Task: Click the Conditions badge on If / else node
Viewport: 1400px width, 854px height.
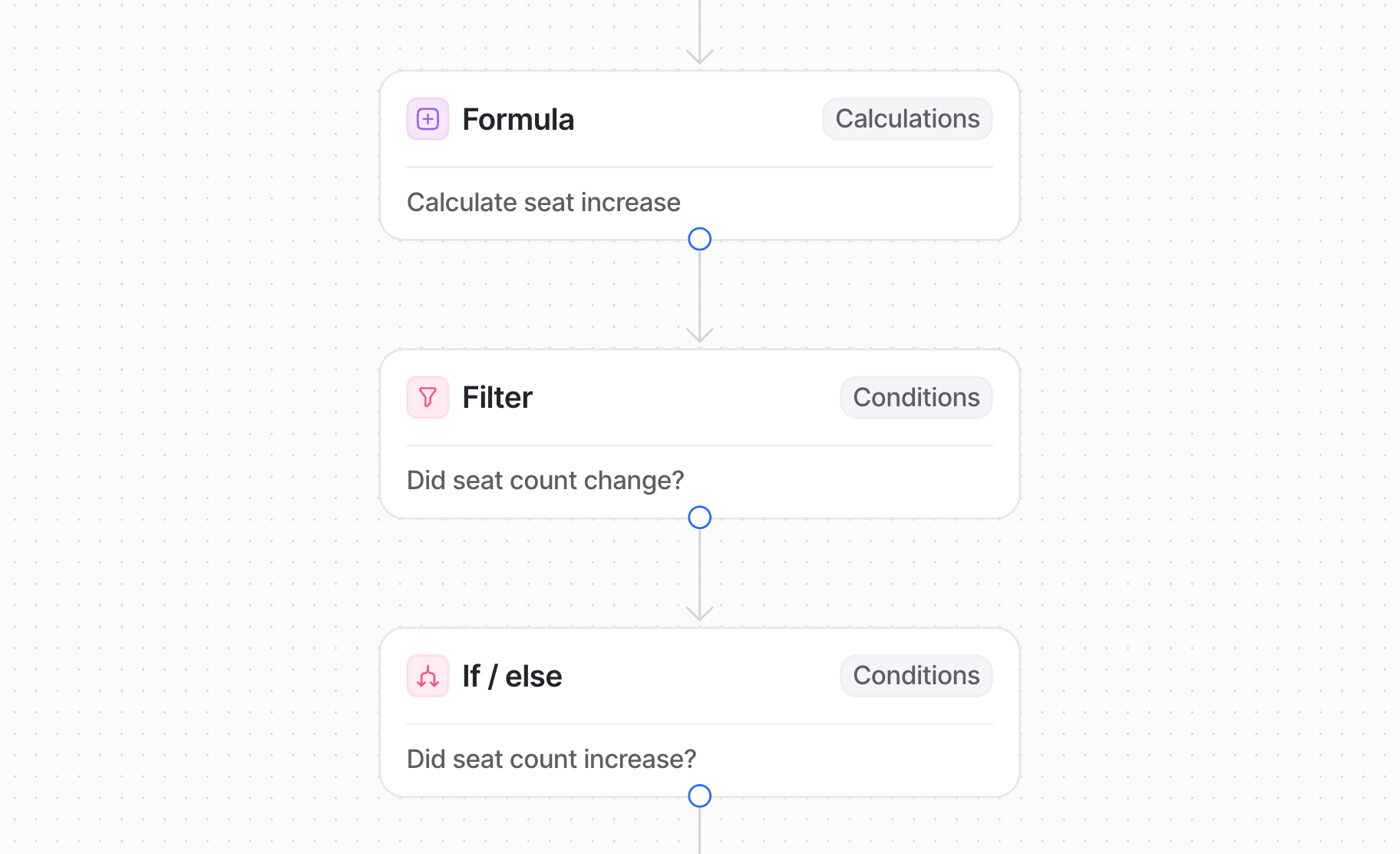Action: pyautogui.click(x=916, y=676)
